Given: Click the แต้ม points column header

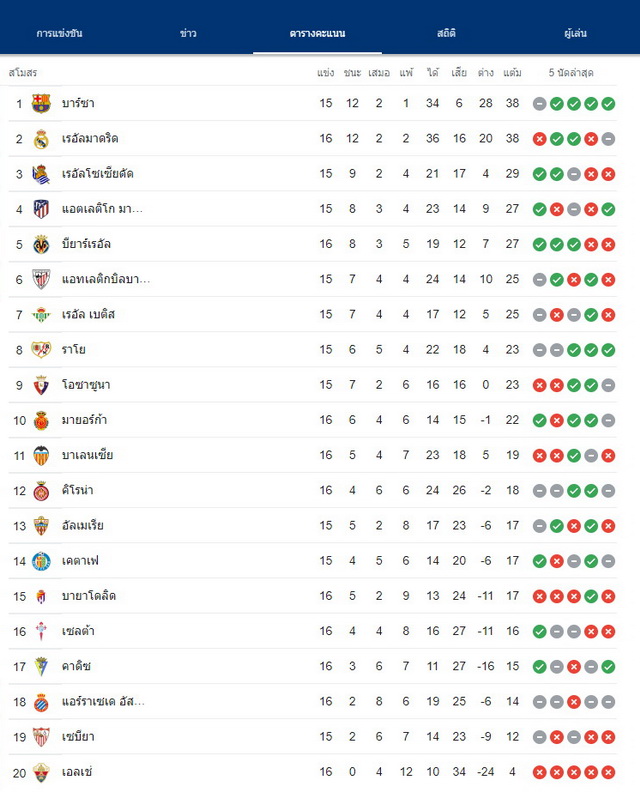Looking at the screenshot, I should [x=512, y=73].
